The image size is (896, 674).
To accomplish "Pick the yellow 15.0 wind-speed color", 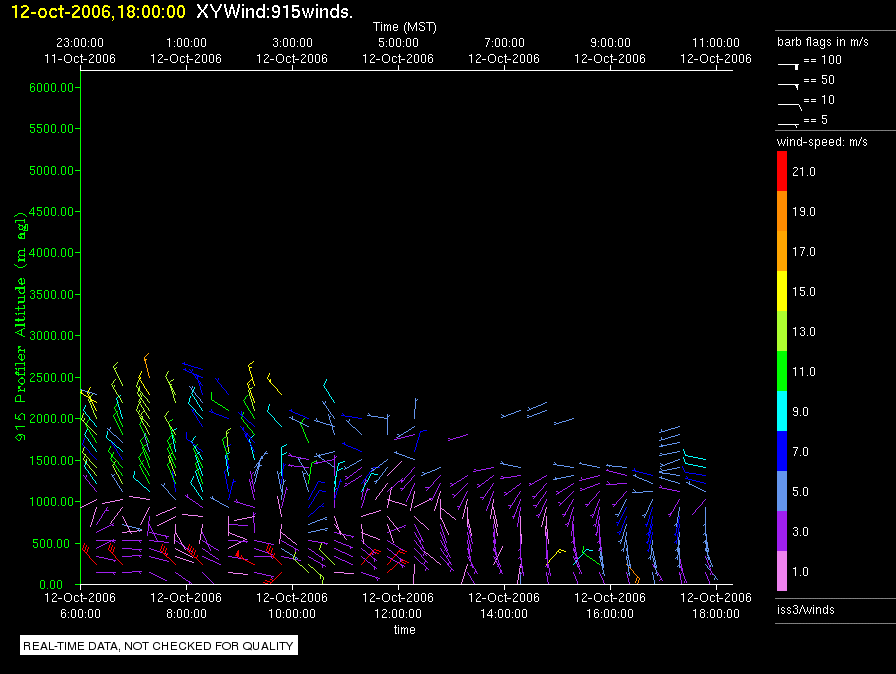I will [782, 291].
